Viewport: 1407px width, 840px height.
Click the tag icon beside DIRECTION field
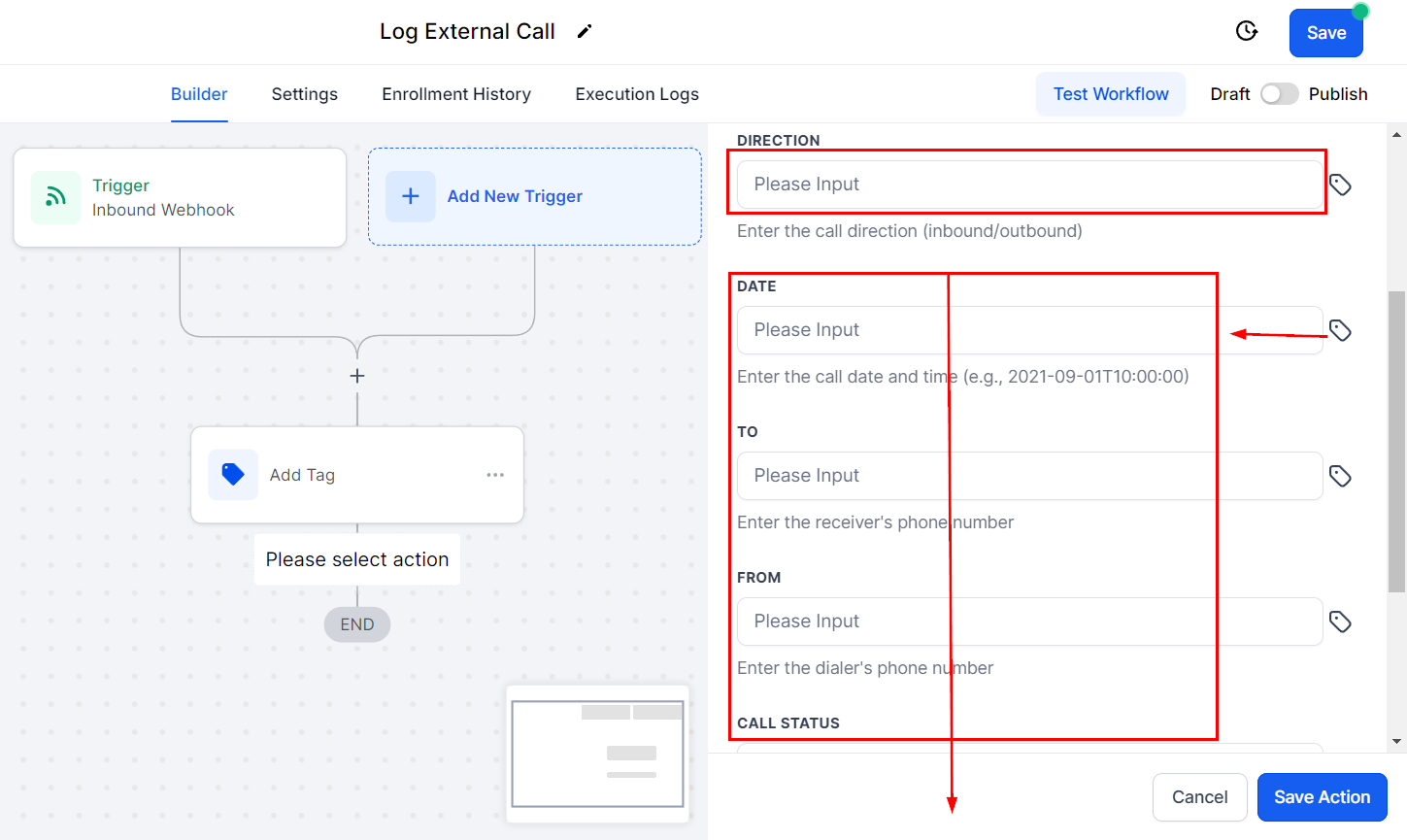coord(1340,185)
